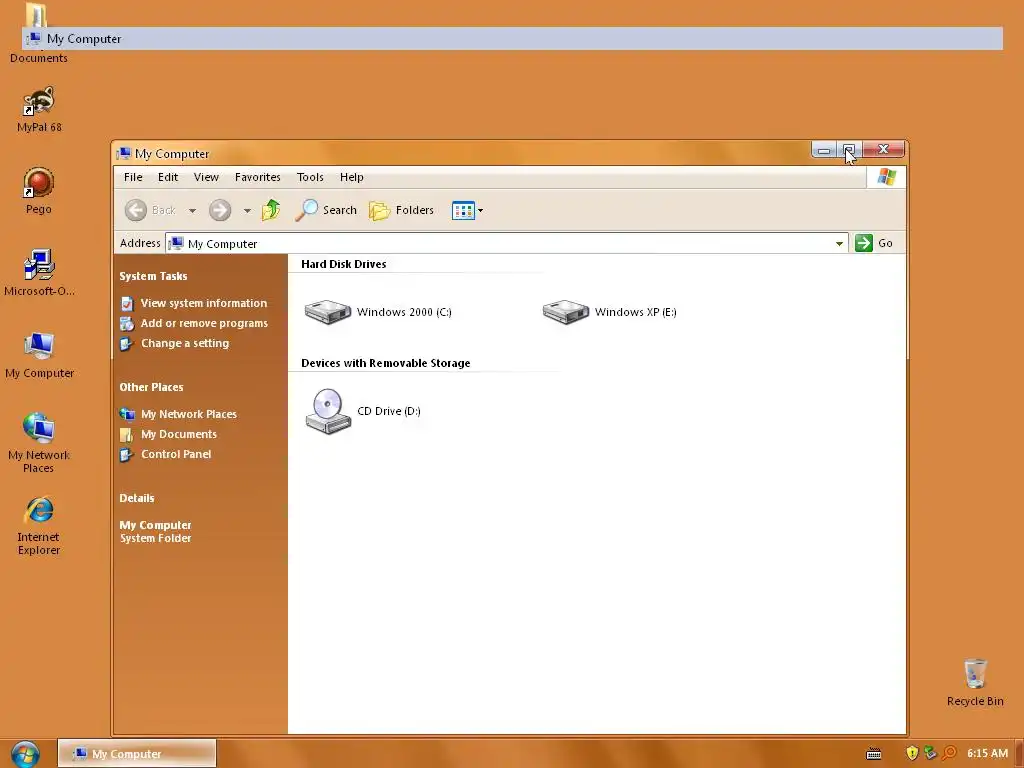Click Add or remove programs link

(204, 323)
